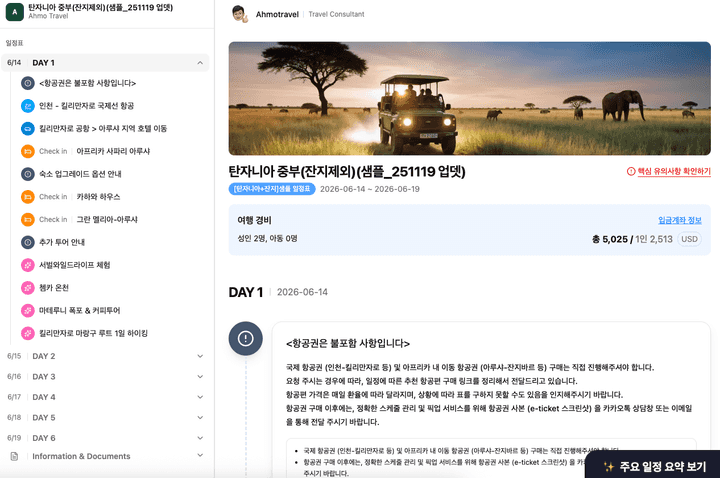The image size is (720, 478).
Task: Click the large alert icon on DAY 1 timeline
Action: pyautogui.click(x=246, y=338)
